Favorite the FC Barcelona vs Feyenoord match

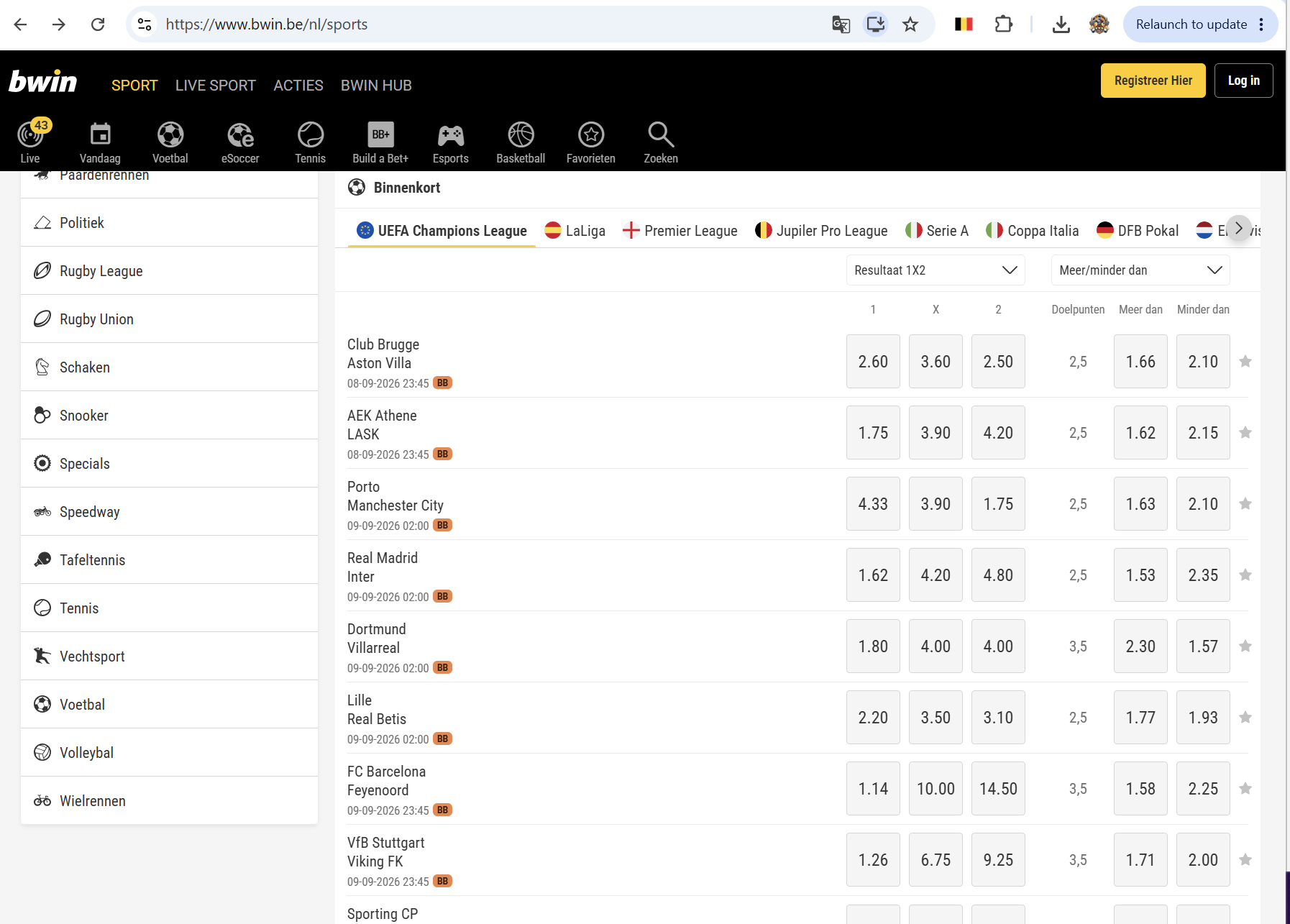pyautogui.click(x=1245, y=789)
